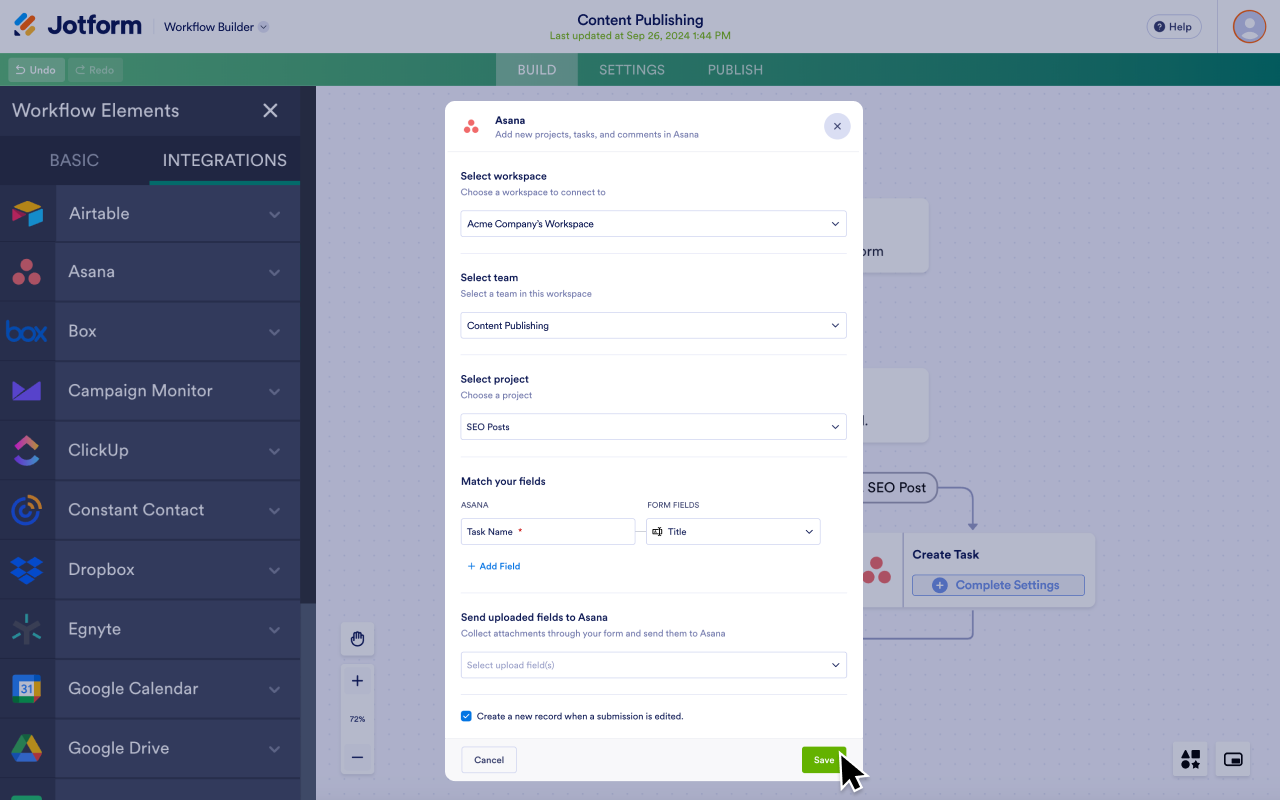
Task: Click the Asana icon on Create Task node
Action: (877, 570)
